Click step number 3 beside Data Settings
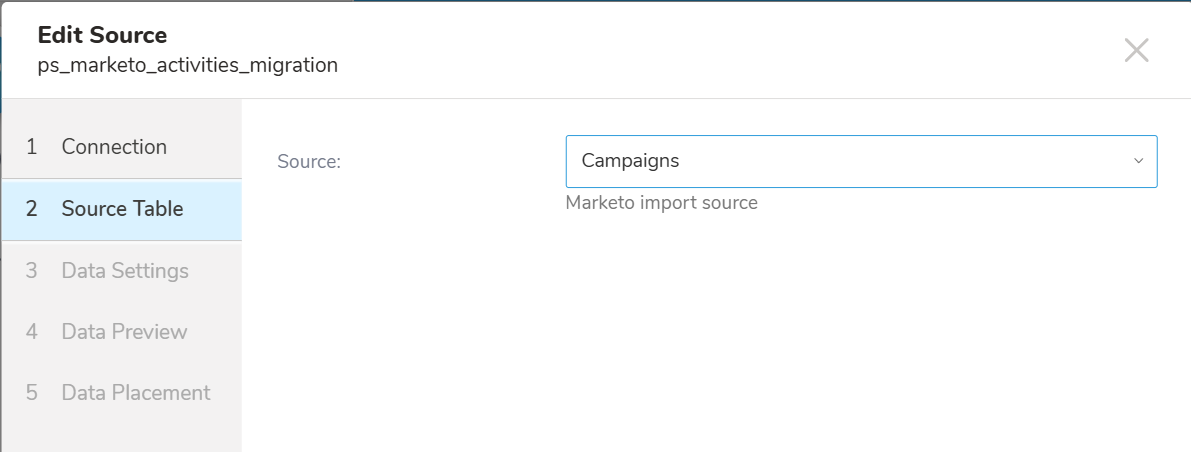 point(32,271)
